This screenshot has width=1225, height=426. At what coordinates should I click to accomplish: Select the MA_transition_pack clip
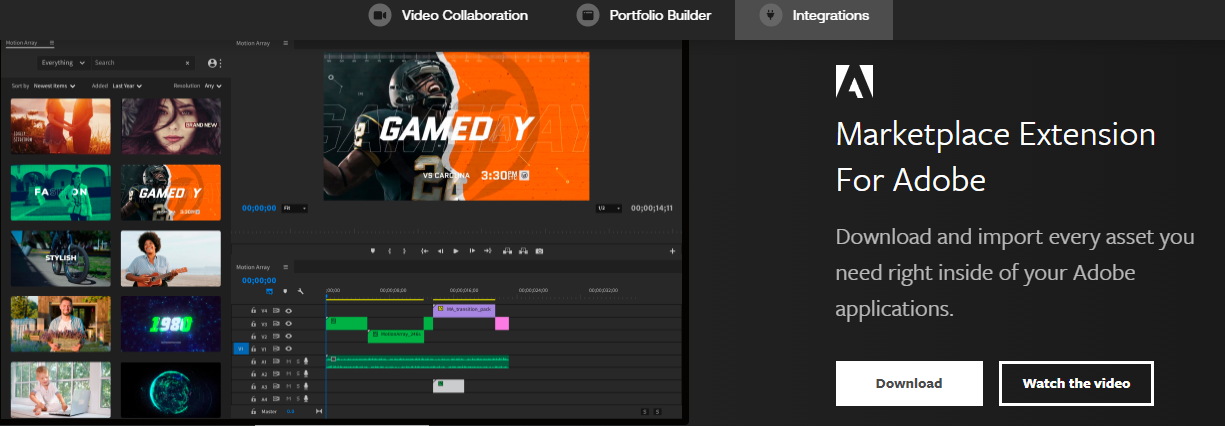[464, 310]
